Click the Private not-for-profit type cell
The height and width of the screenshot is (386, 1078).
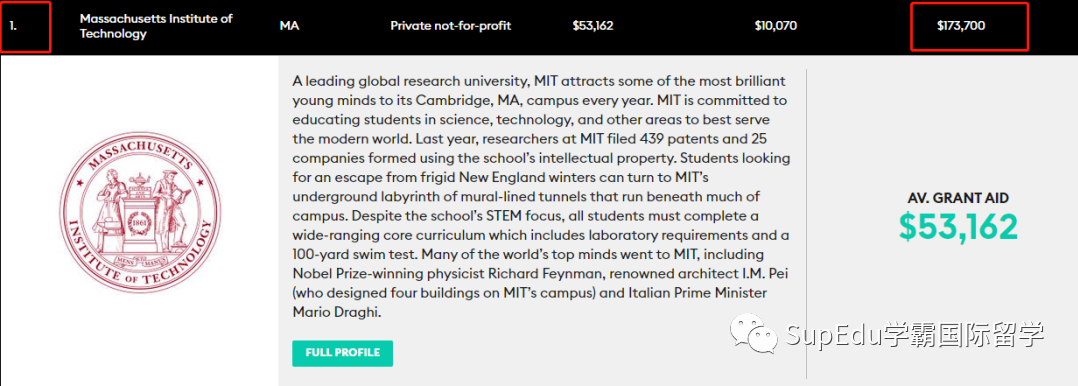coord(451,26)
